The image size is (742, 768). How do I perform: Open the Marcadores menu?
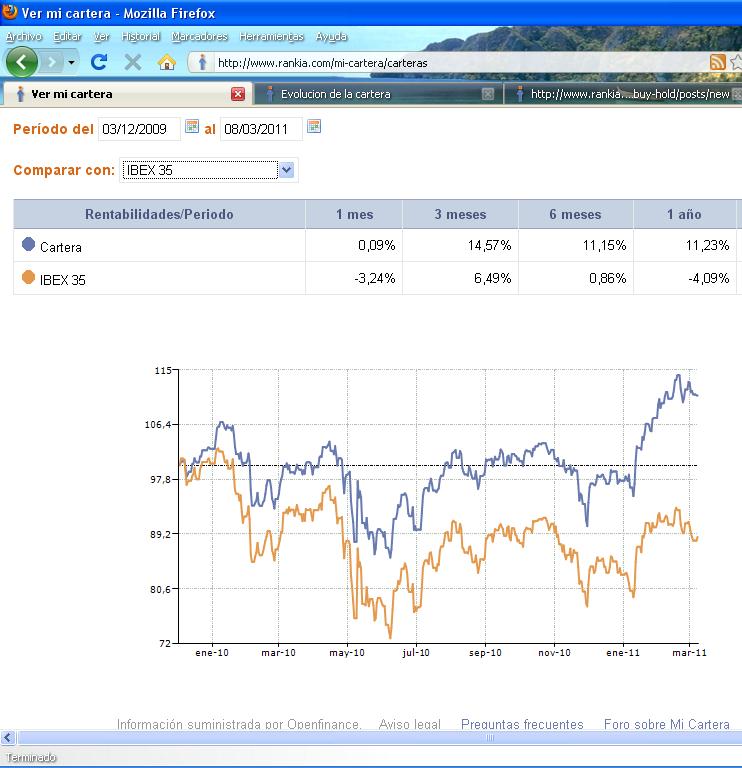pyautogui.click(x=199, y=36)
